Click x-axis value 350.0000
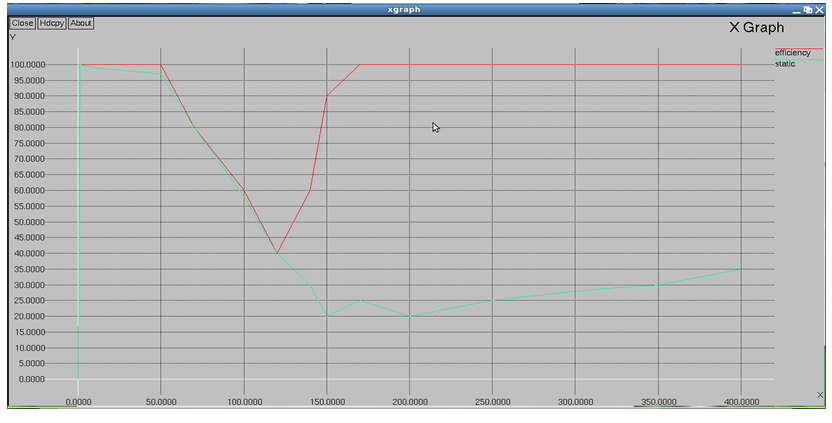 click(x=659, y=402)
